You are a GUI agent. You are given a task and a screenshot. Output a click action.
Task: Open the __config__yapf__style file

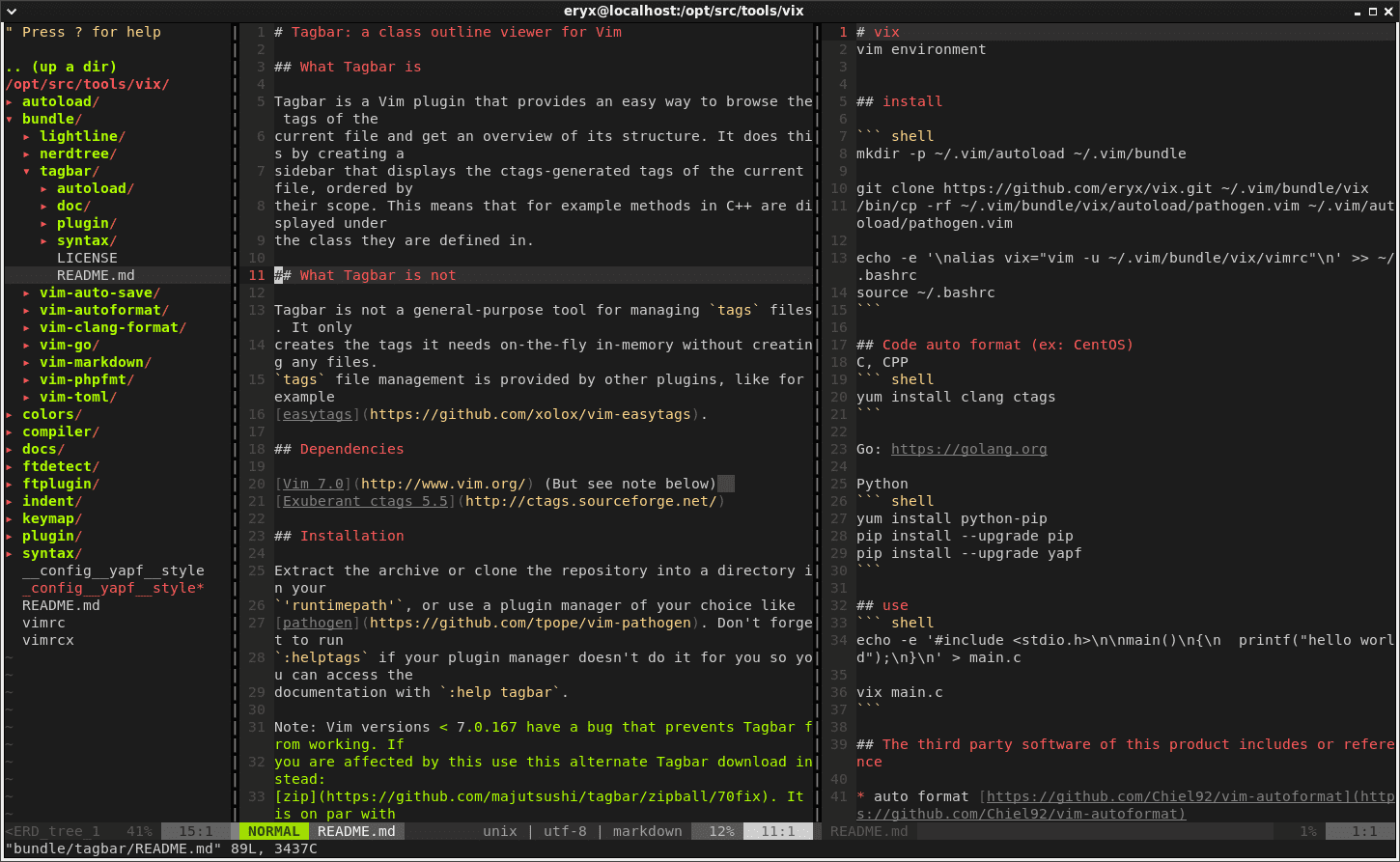[x=113, y=570]
